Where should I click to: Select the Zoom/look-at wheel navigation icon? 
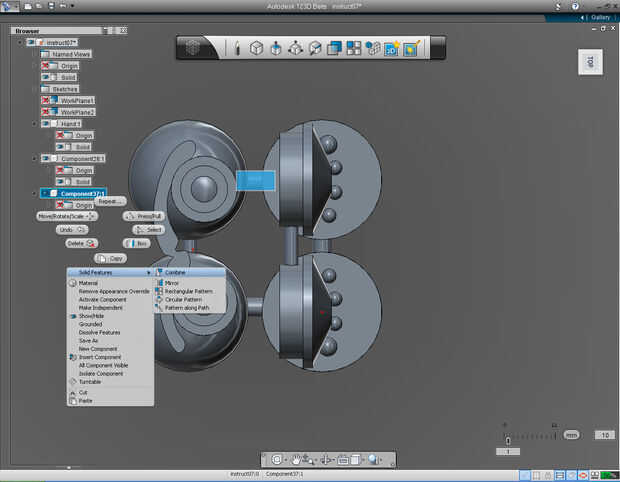(277, 459)
